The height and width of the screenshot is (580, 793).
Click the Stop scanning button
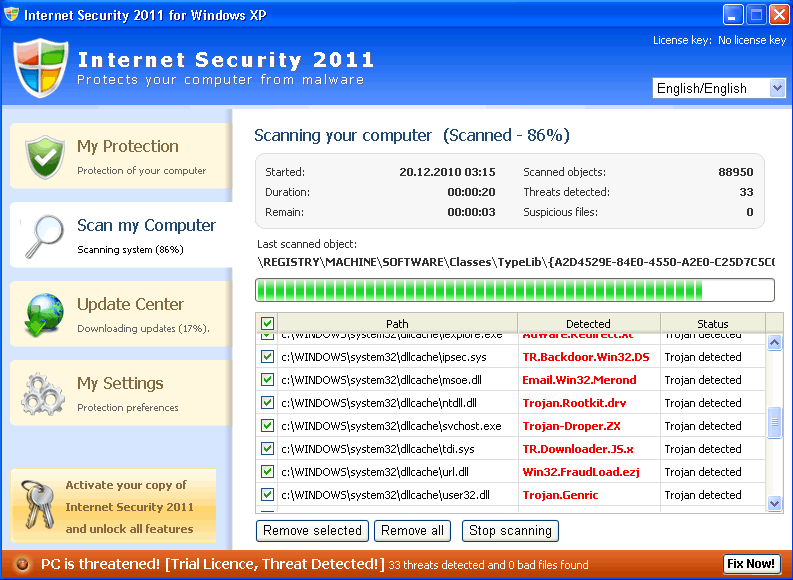coord(510,531)
